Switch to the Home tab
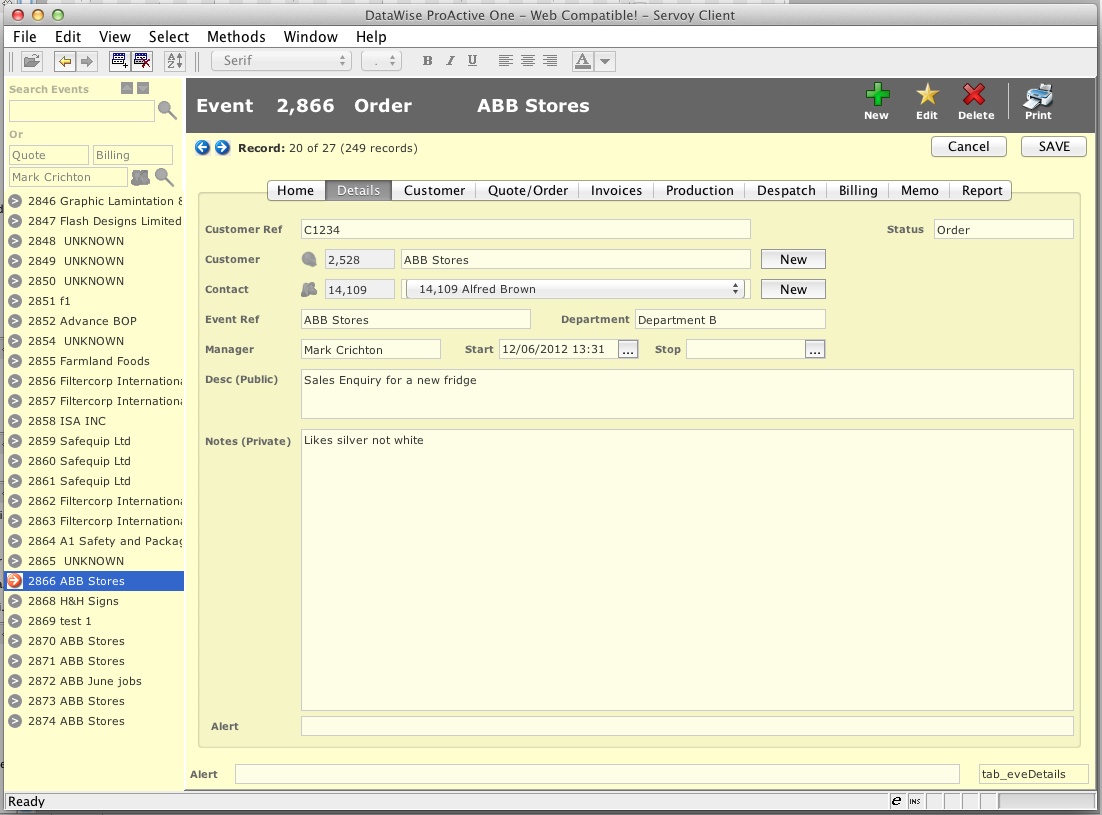 click(x=296, y=190)
